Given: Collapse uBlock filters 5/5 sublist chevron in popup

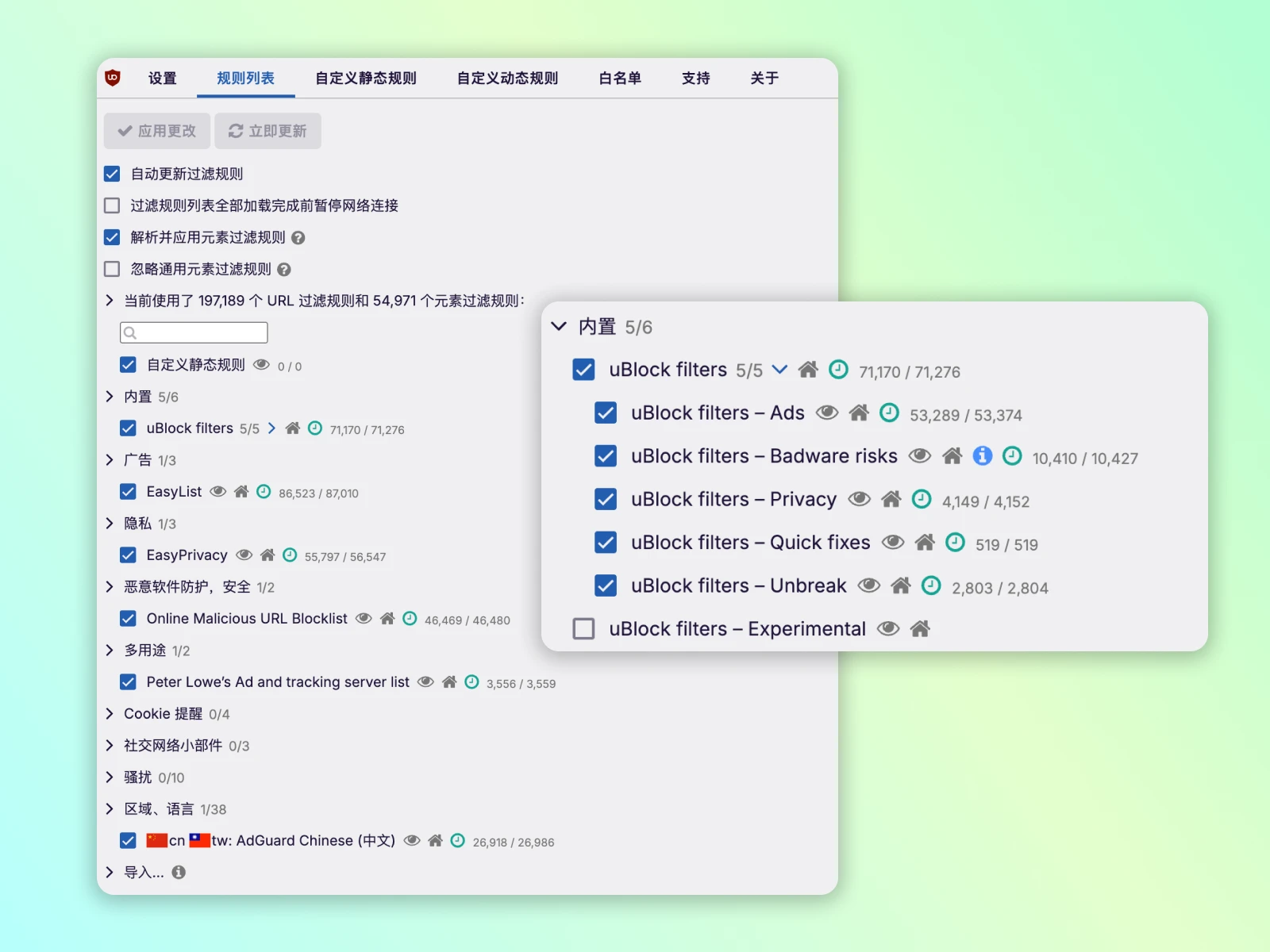Looking at the screenshot, I should tap(779, 369).
